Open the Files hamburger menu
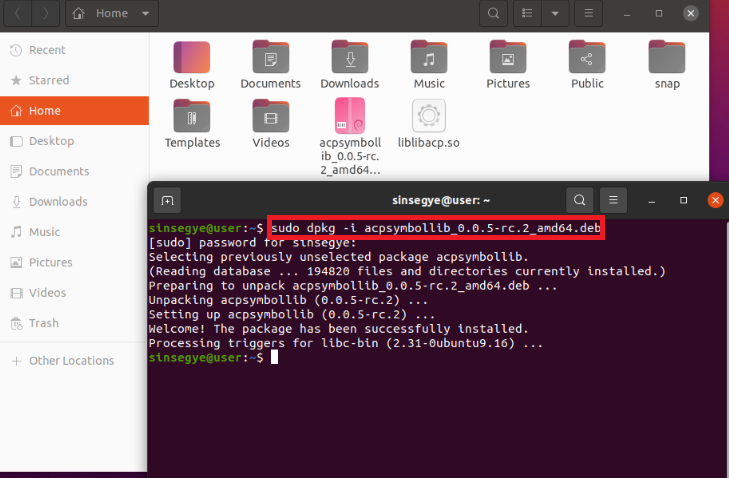The width and height of the screenshot is (729, 478). point(589,13)
